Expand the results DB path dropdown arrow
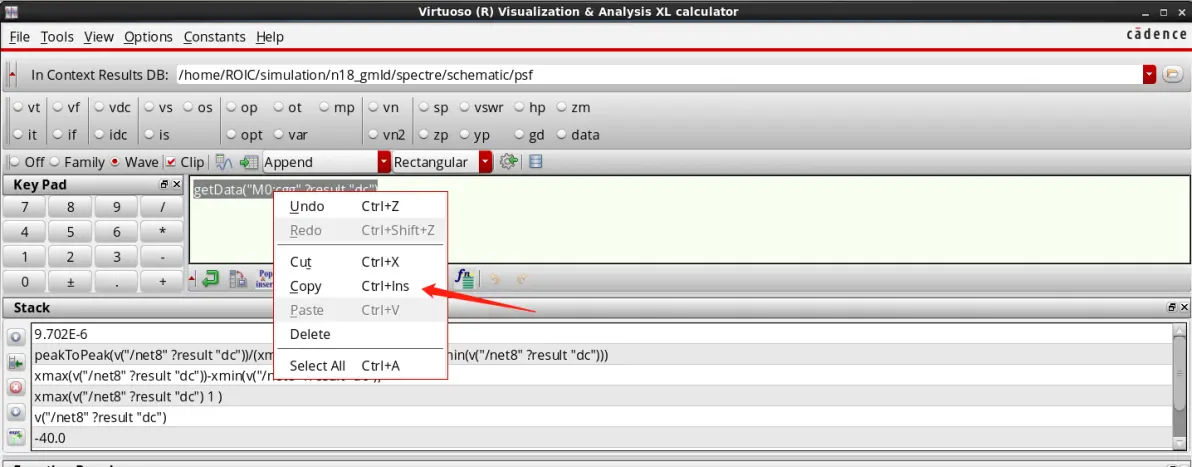Viewport: 1192px width, 467px height. (1149, 75)
